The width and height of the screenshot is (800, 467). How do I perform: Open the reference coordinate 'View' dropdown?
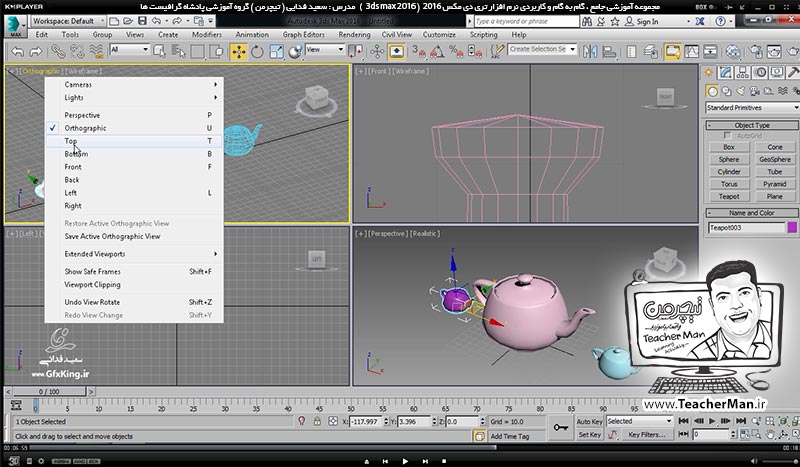pos(325,50)
